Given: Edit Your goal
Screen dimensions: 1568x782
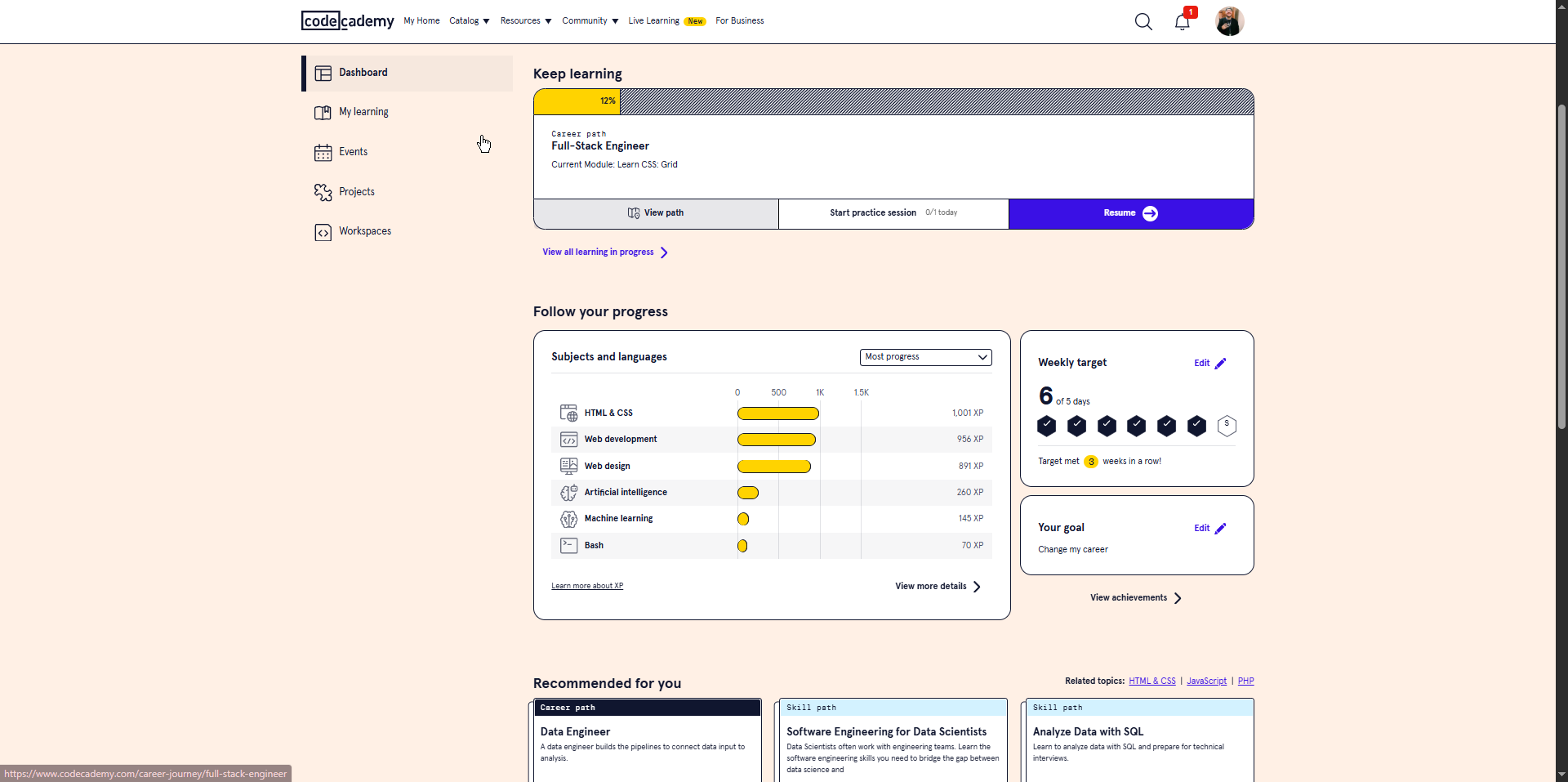Looking at the screenshot, I should pyautogui.click(x=1210, y=529).
